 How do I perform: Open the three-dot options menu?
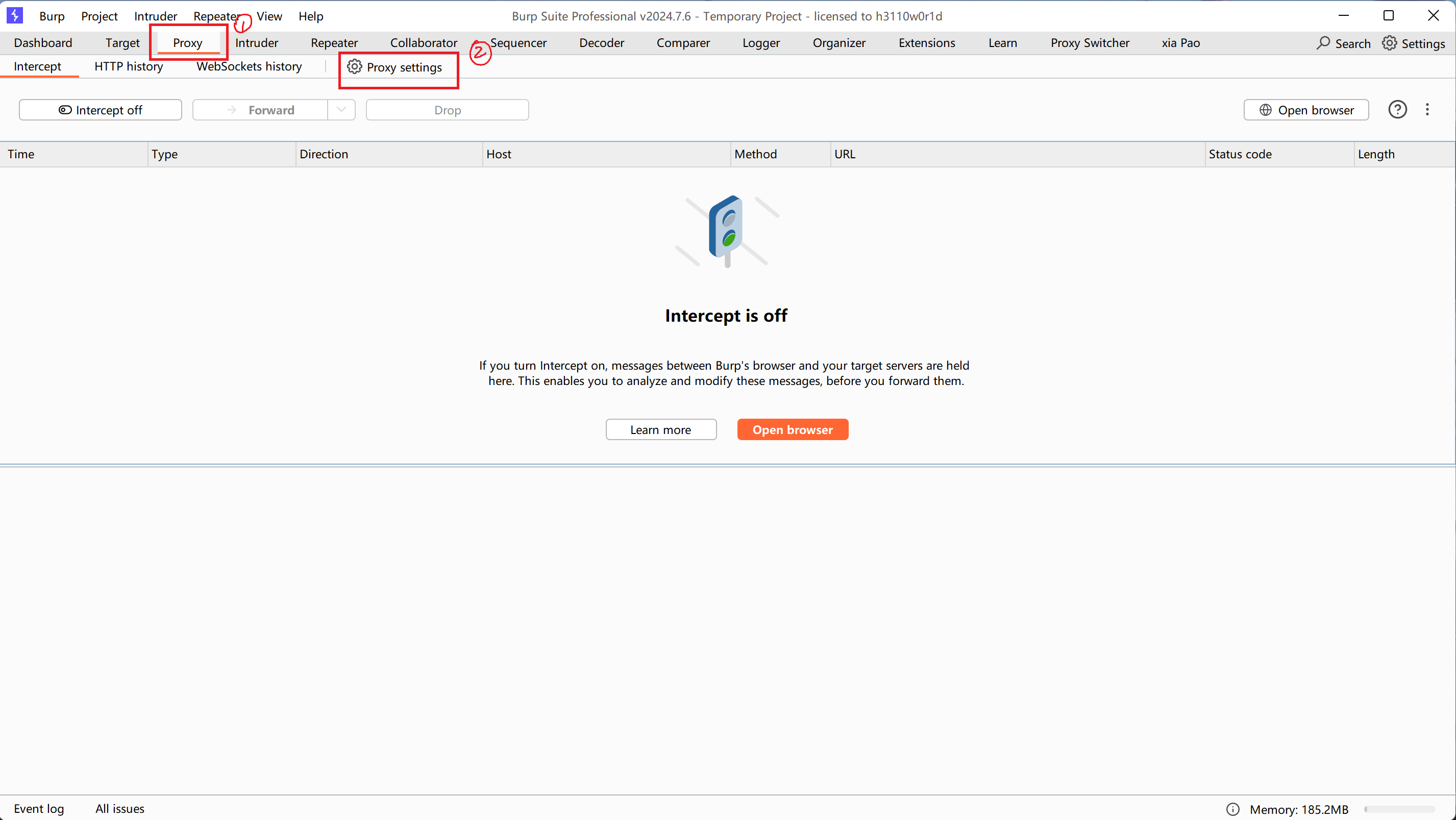coord(1427,110)
